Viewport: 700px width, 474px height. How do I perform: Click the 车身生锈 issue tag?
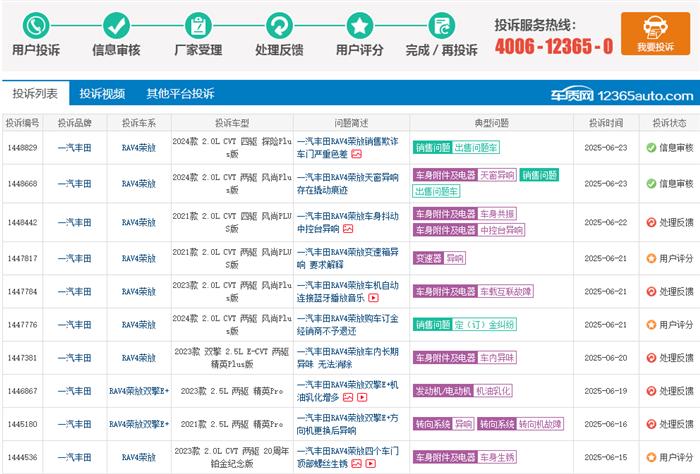pyautogui.click(x=497, y=457)
